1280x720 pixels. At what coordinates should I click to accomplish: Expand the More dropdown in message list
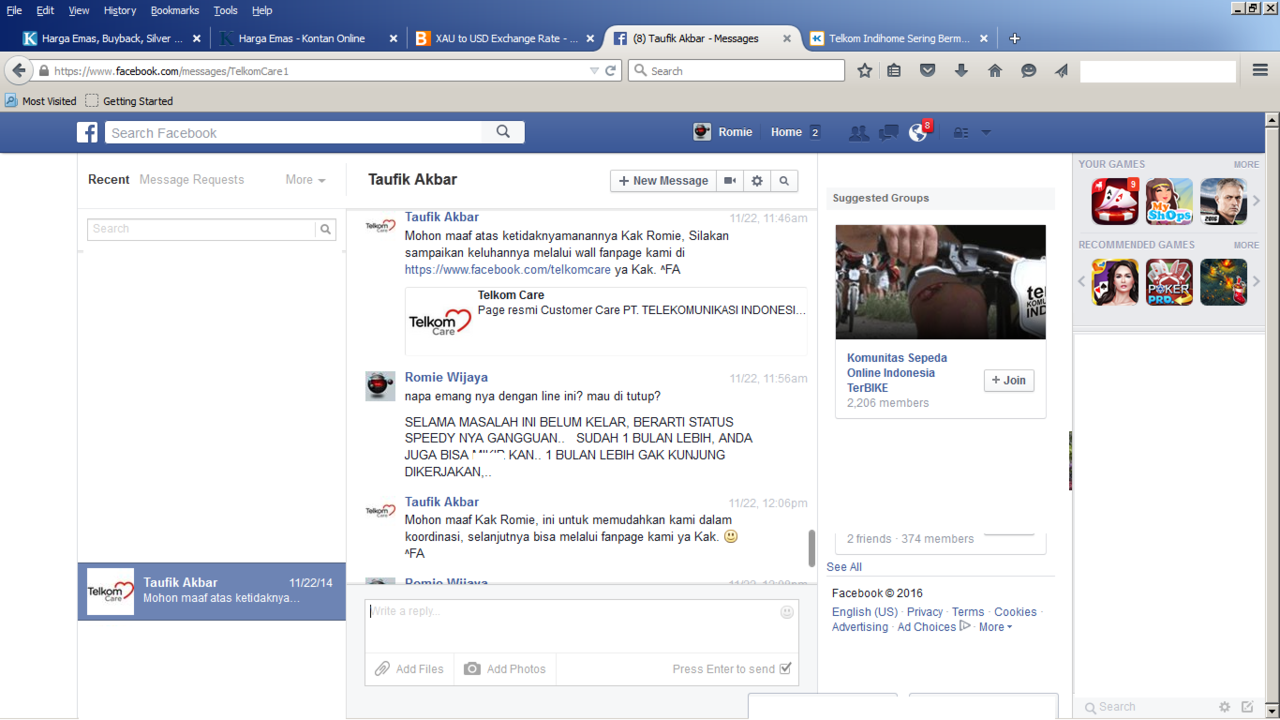click(x=305, y=180)
